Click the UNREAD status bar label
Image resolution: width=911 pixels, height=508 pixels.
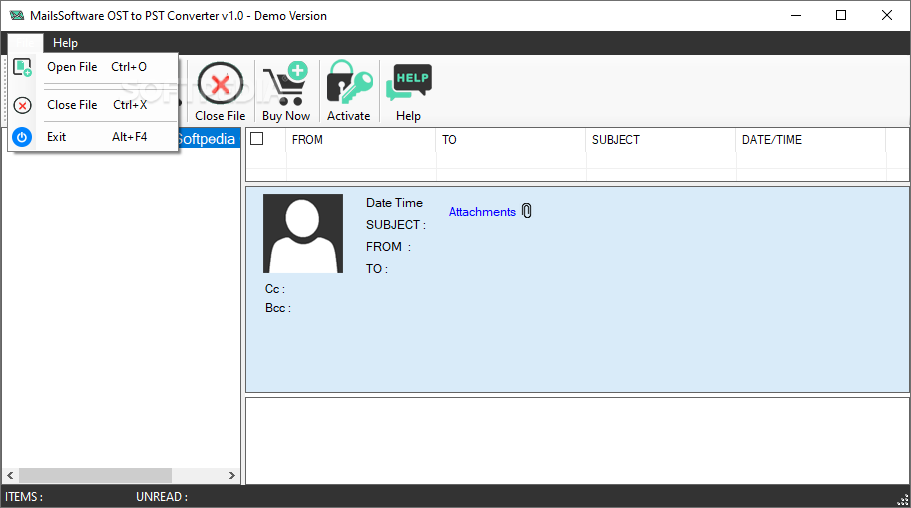[x=162, y=497]
